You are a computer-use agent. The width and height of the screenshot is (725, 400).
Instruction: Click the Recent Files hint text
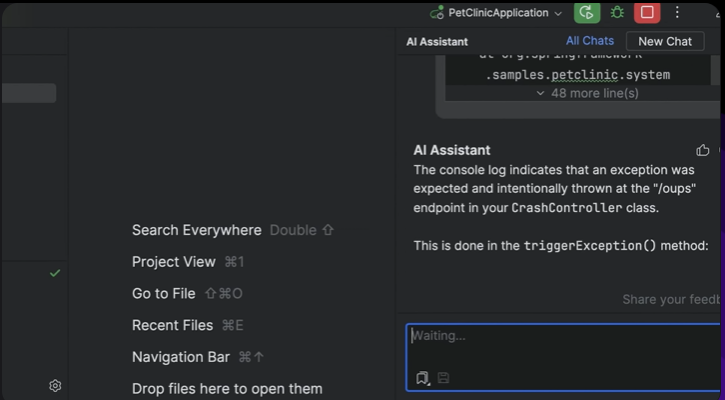[x=172, y=325]
